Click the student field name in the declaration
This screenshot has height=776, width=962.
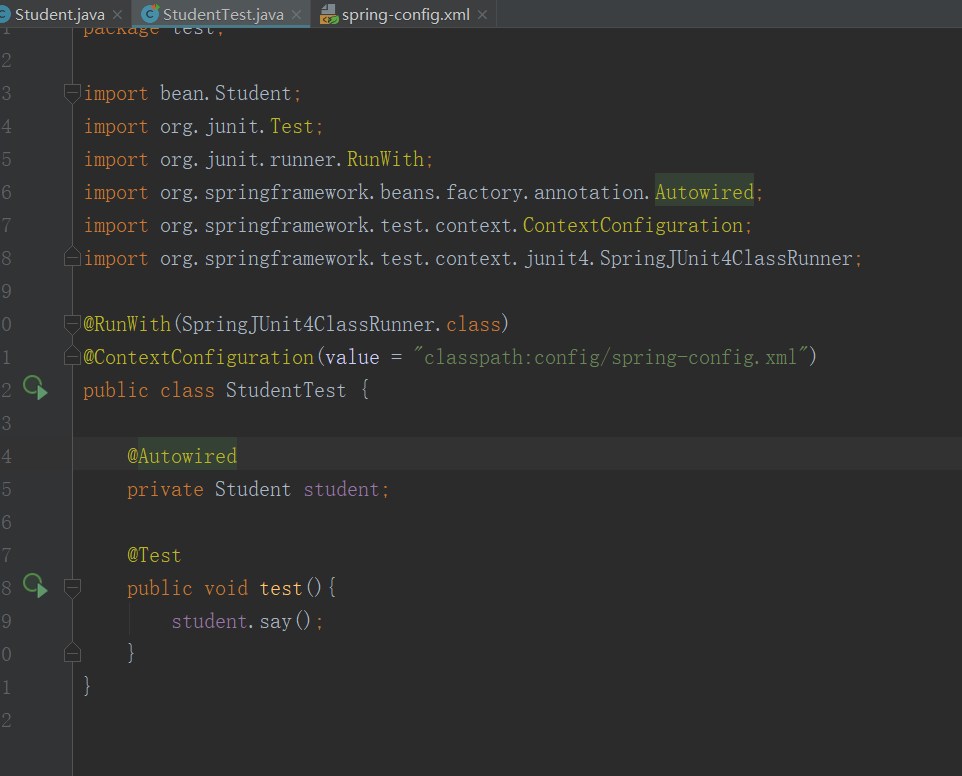[x=341, y=490]
